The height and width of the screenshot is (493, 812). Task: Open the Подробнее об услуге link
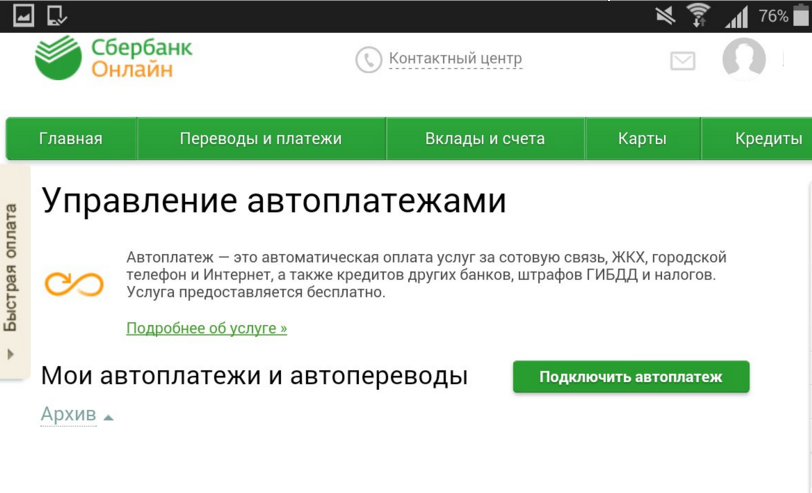(207, 328)
